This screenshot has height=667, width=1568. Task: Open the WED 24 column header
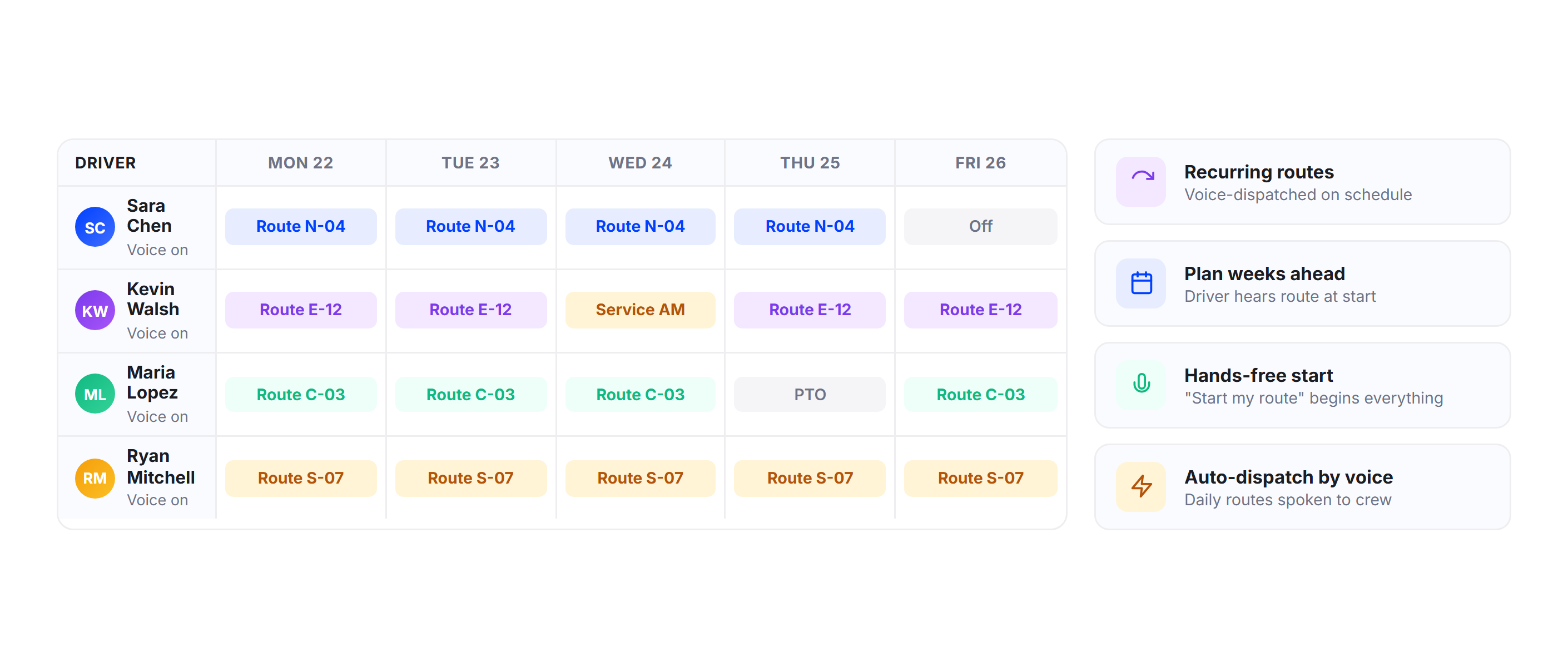click(641, 163)
